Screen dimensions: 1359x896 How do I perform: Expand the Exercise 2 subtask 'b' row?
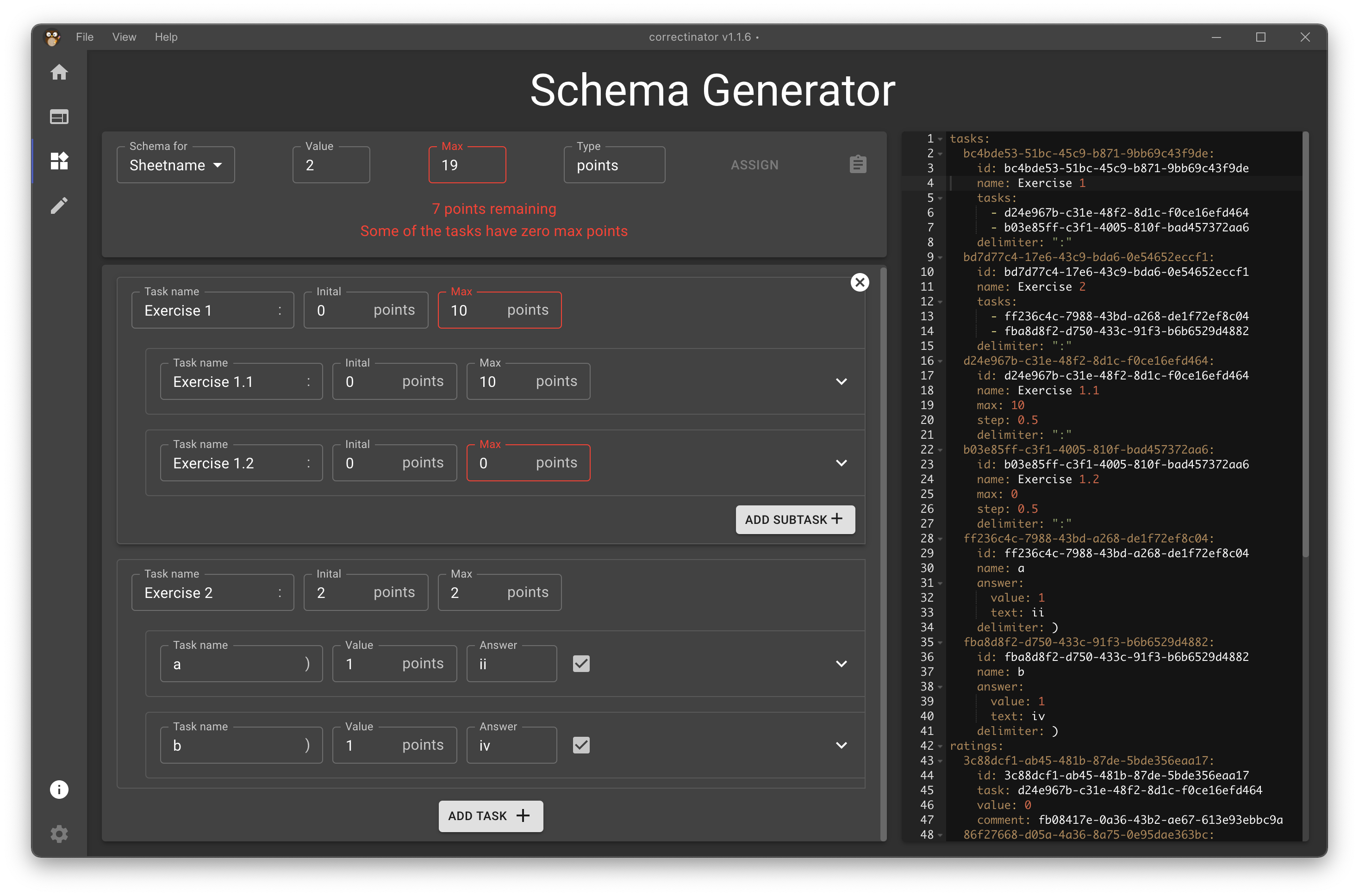[842, 745]
